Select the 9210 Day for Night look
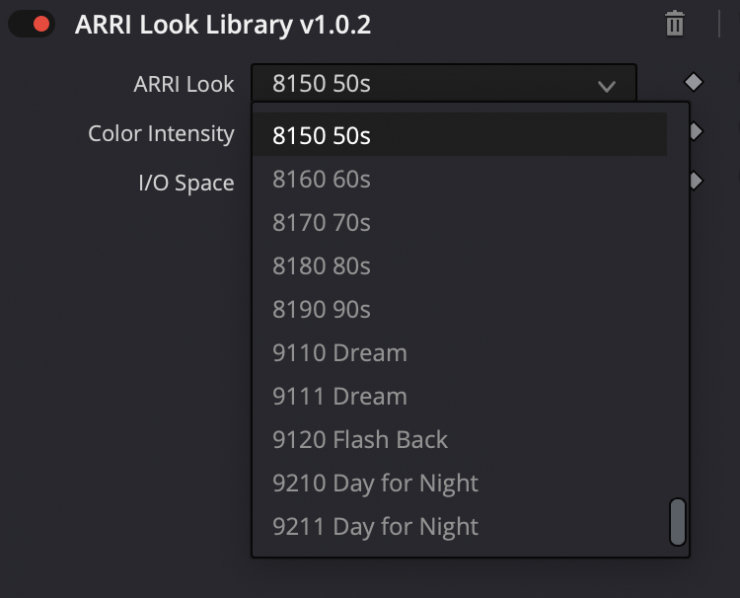 [460, 483]
